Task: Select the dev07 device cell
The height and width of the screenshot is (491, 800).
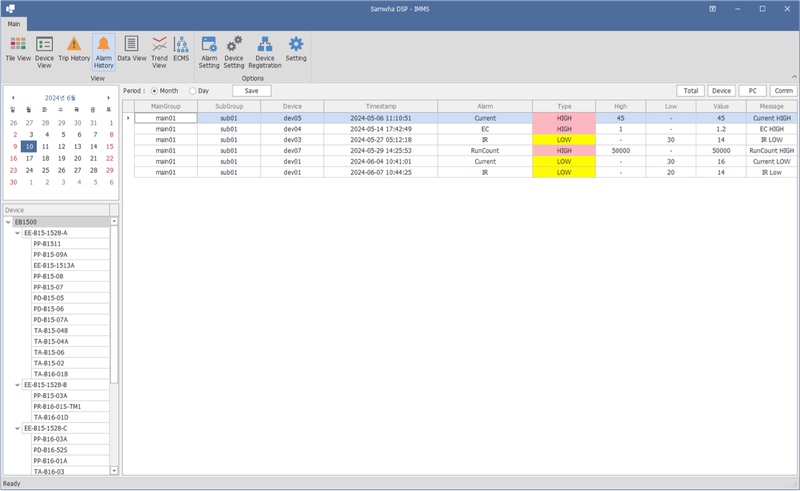Action: coord(292,151)
